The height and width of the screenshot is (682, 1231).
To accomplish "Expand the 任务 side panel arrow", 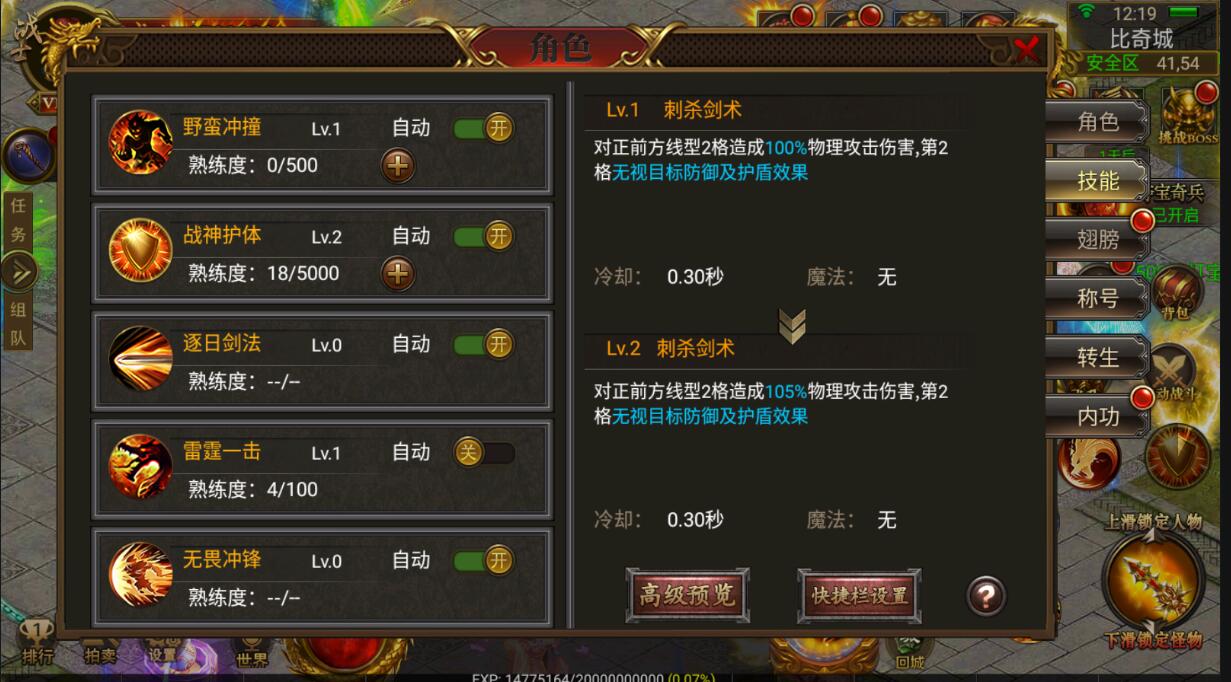I will pyautogui.click(x=19, y=271).
